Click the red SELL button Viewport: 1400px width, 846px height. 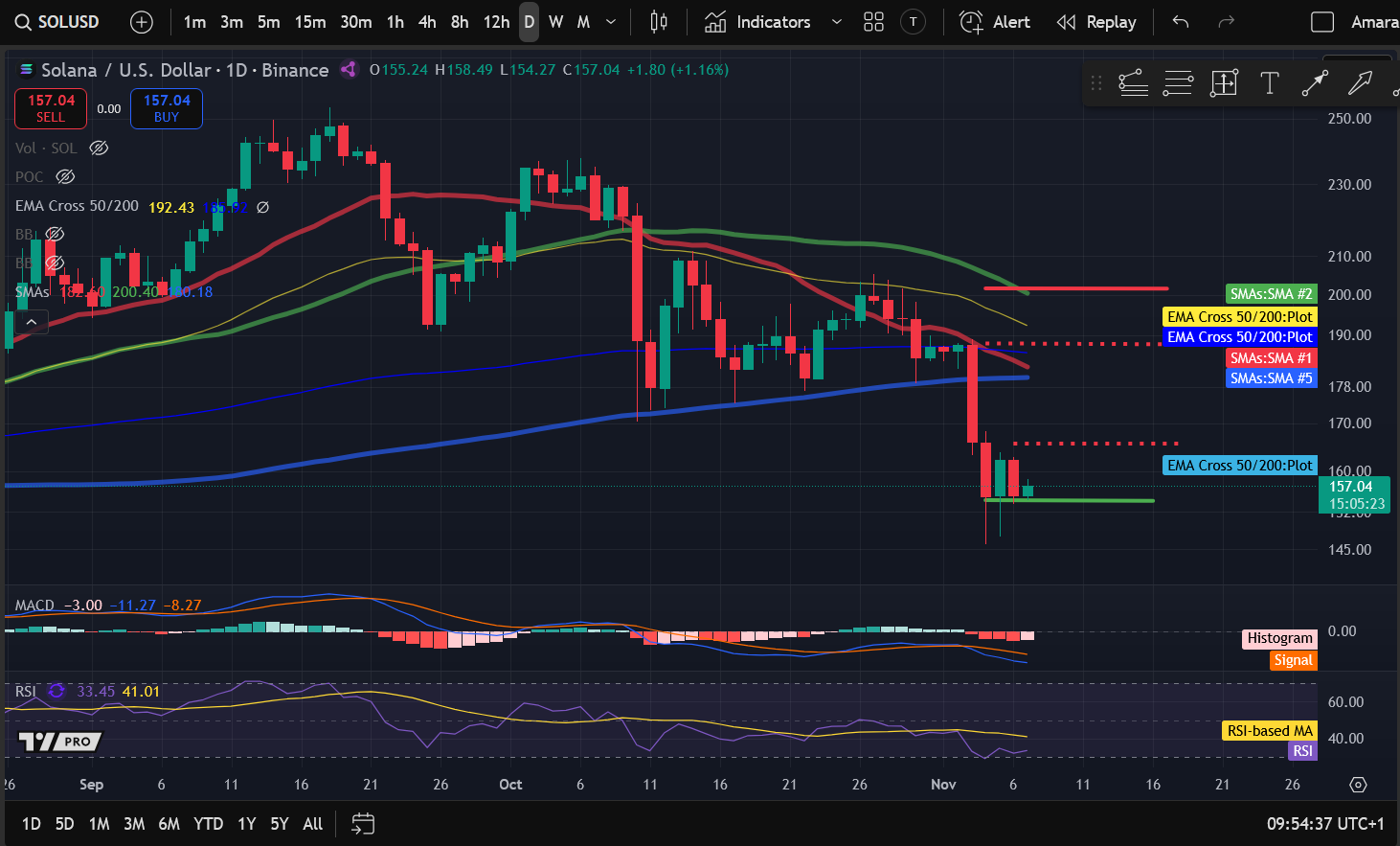pyautogui.click(x=50, y=108)
